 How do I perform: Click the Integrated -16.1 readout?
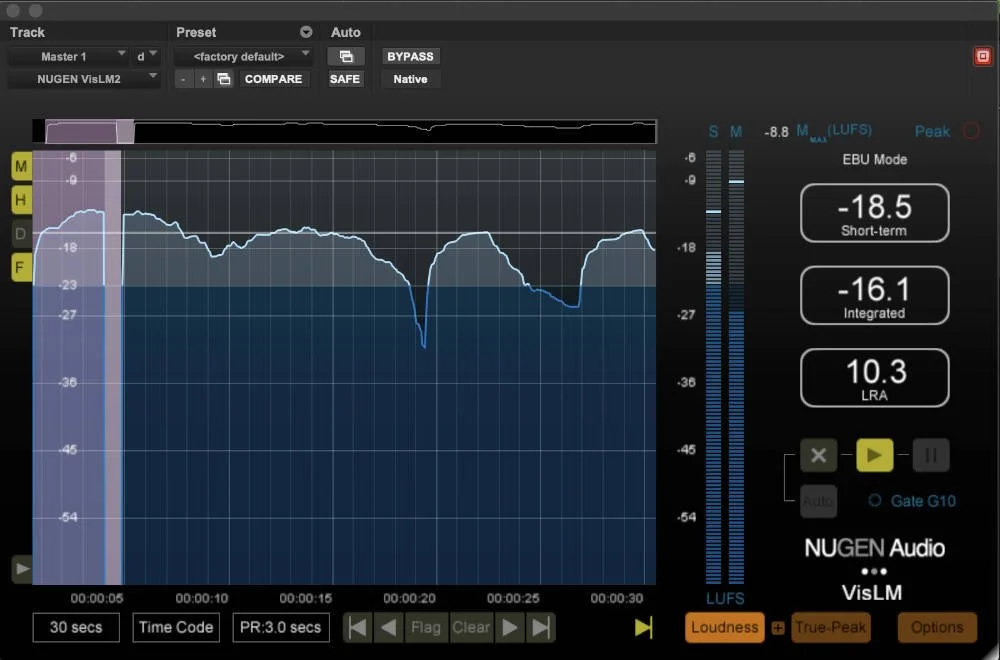click(874, 295)
